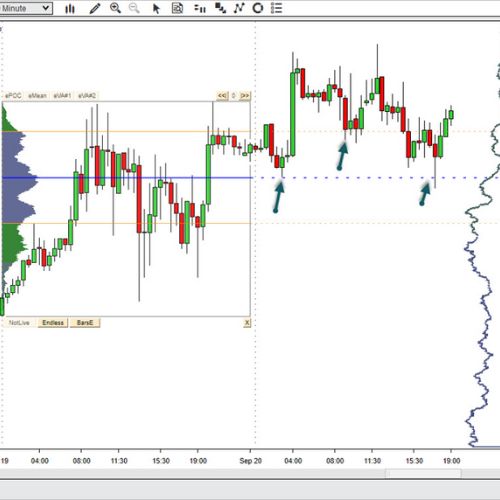Screen dimensions: 500x500
Task: Toggle the eVA#2 value area option
Action: [x=87, y=96]
